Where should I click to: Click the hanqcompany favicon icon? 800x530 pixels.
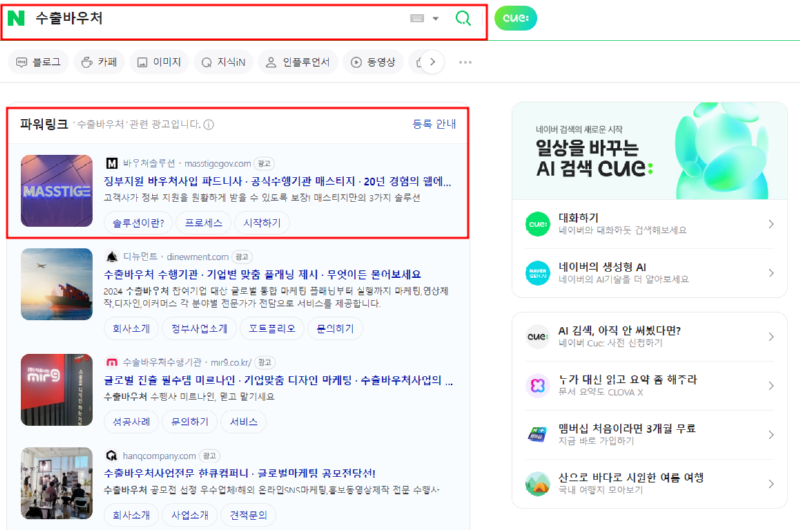(x=112, y=456)
